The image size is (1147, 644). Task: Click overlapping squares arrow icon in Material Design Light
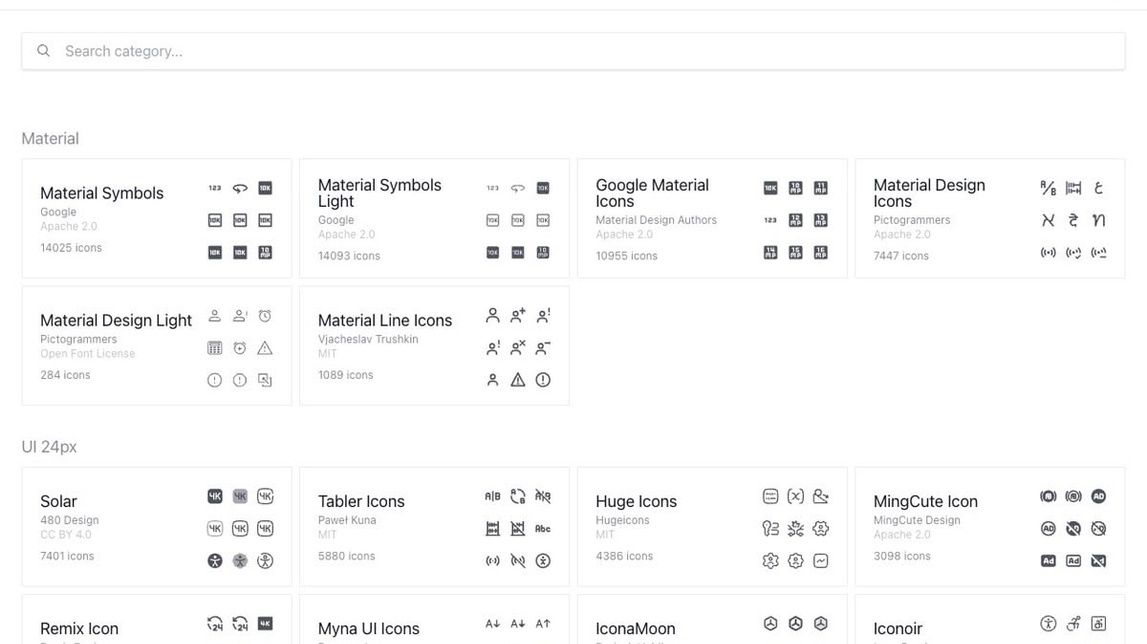(265, 380)
